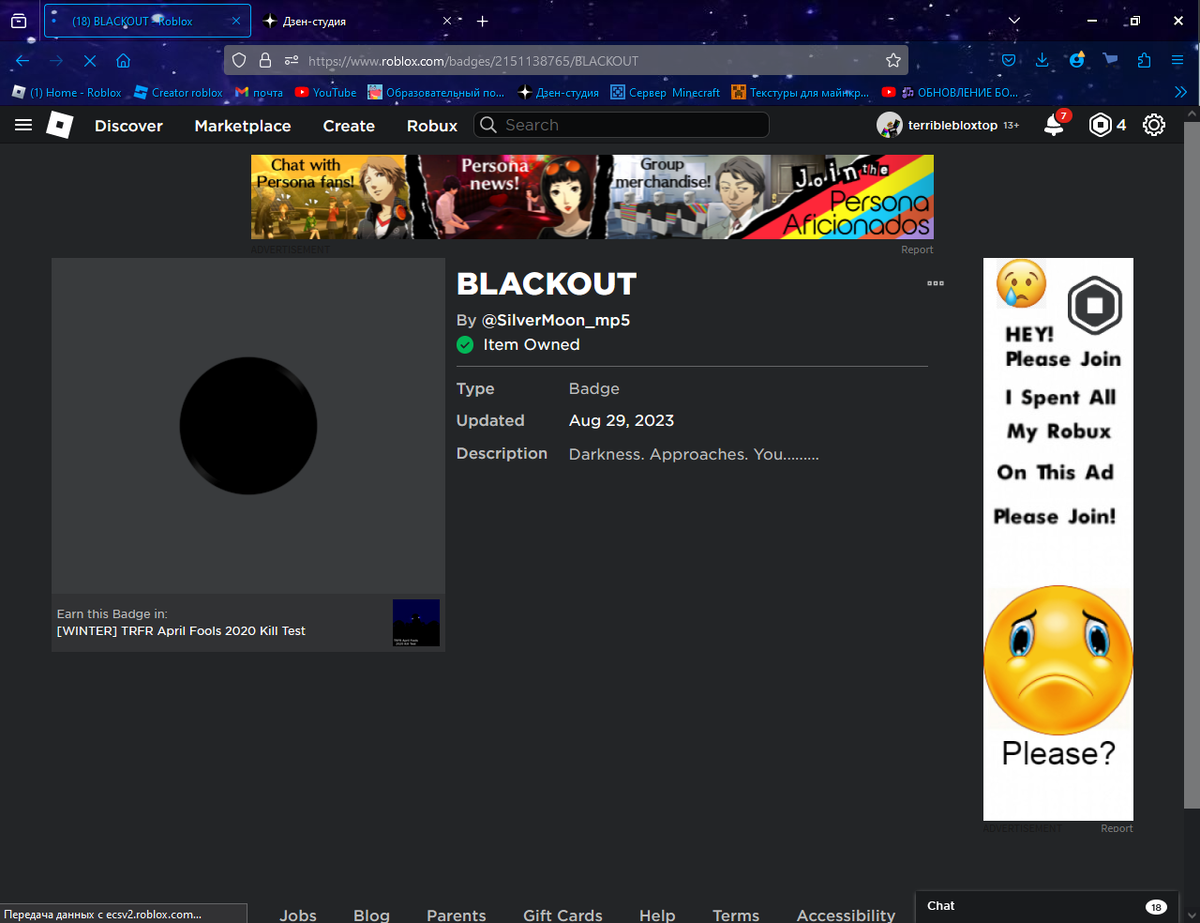Click the terriblebloxtop avatar icon
The width and height of the screenshot is (1200, 923).
click(889, 125)
